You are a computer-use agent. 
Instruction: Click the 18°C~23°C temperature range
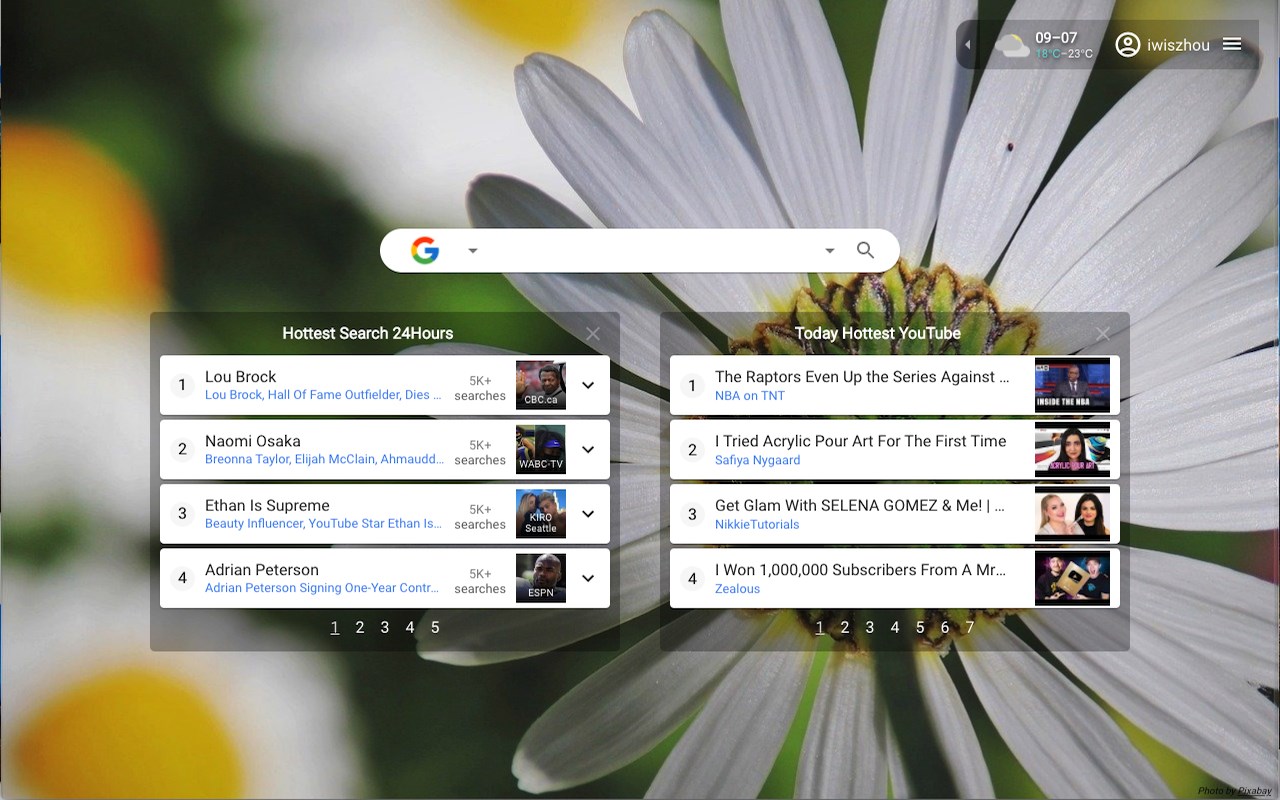[x=1064, y=54]
